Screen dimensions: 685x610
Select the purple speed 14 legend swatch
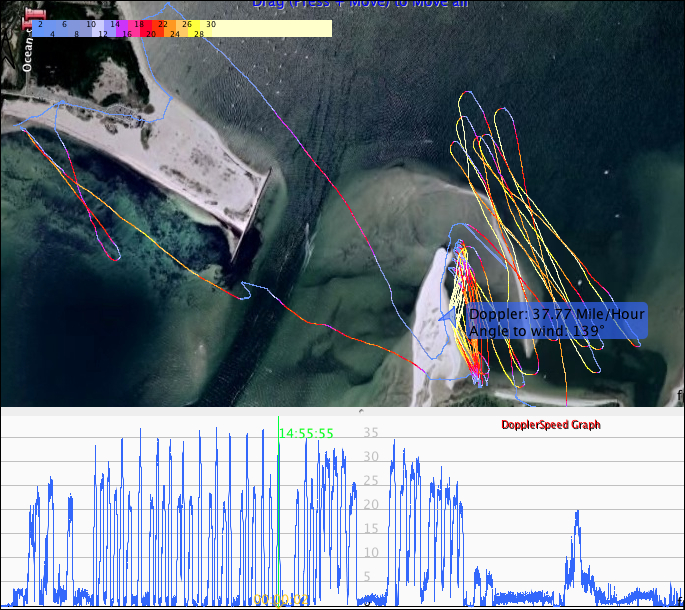tap(114, 23)
